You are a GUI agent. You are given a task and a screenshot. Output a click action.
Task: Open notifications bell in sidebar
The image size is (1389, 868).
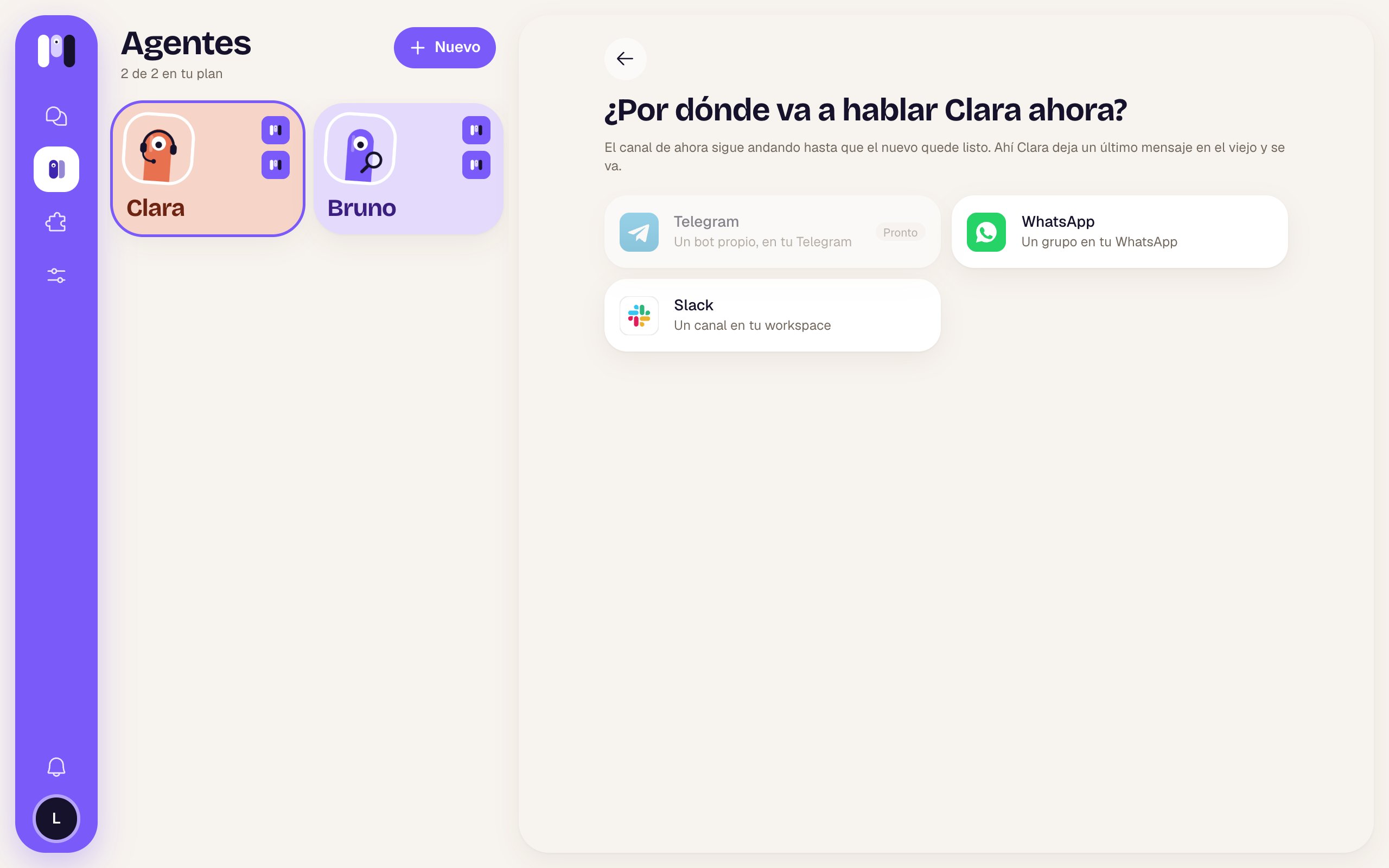tap(56, 767)
